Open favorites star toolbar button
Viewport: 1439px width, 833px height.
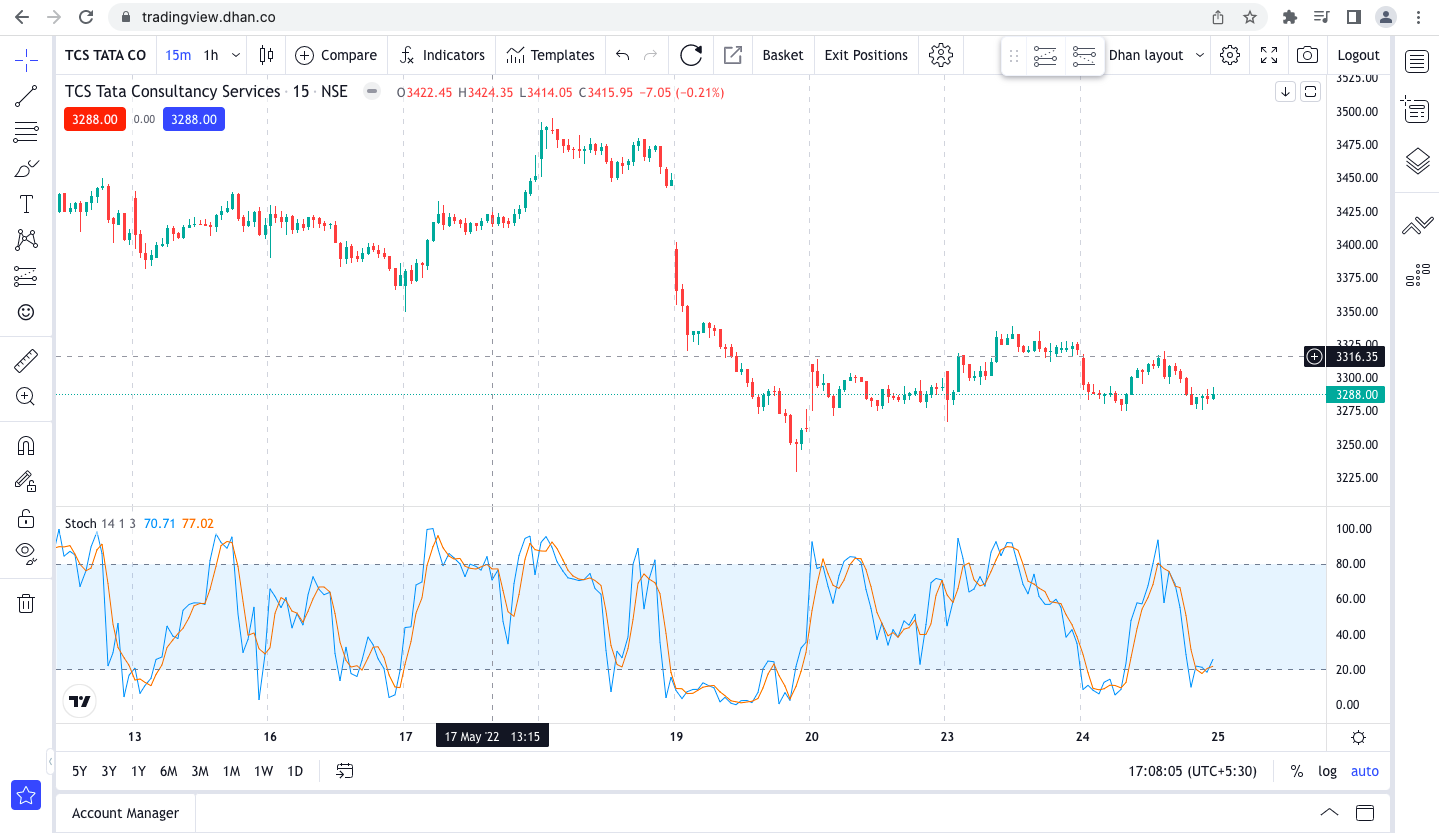[26, 796]
